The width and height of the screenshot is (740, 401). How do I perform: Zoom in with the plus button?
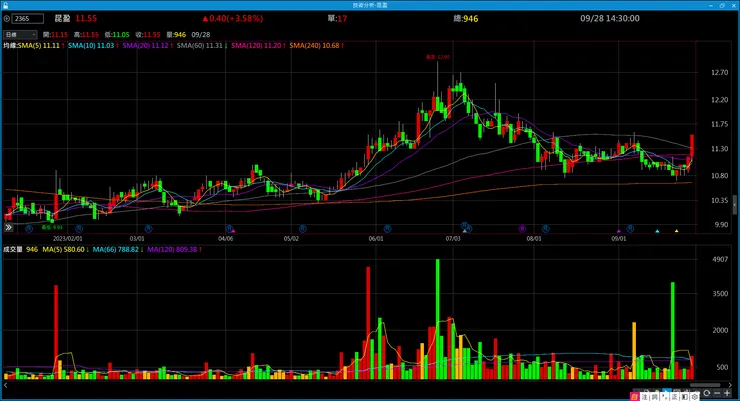point(727,393)
